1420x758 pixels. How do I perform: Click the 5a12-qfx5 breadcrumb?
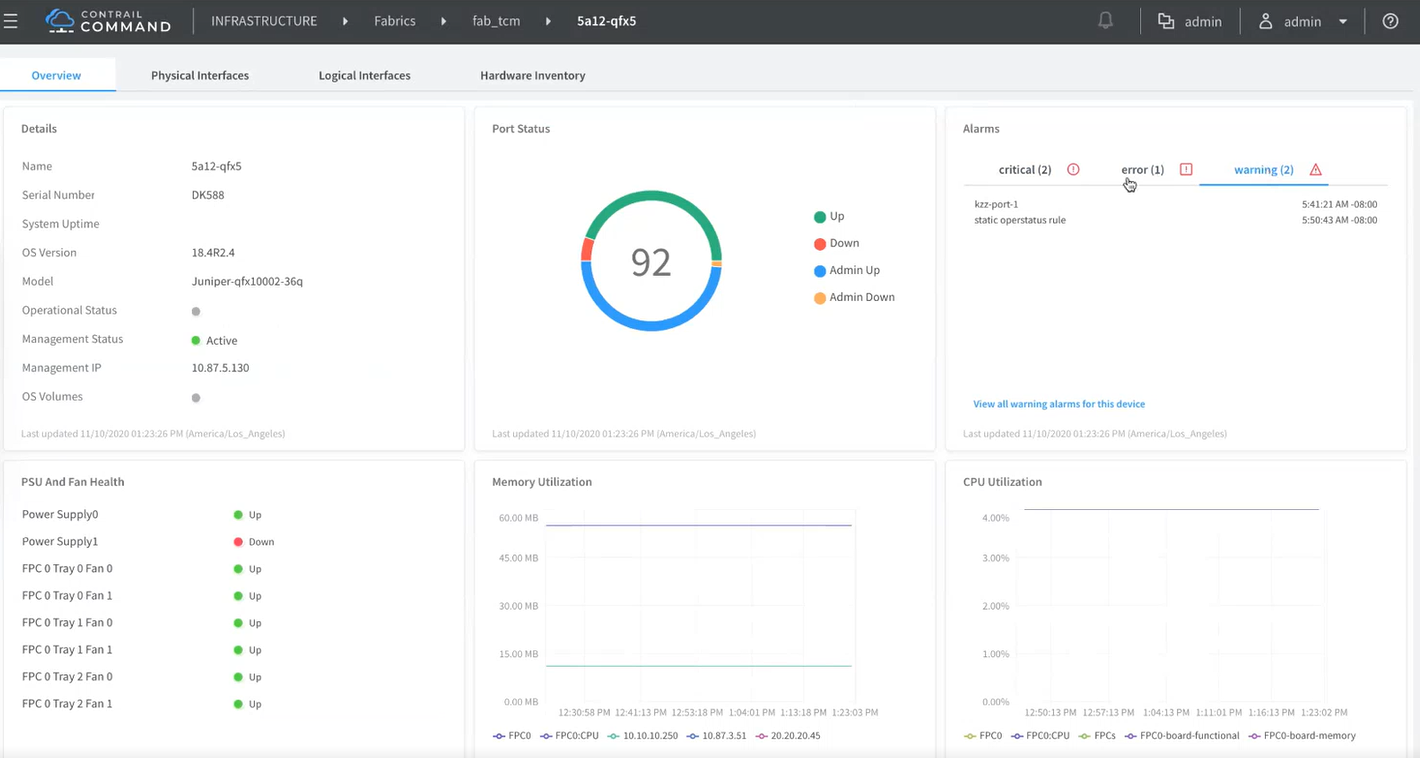point(607,21)
